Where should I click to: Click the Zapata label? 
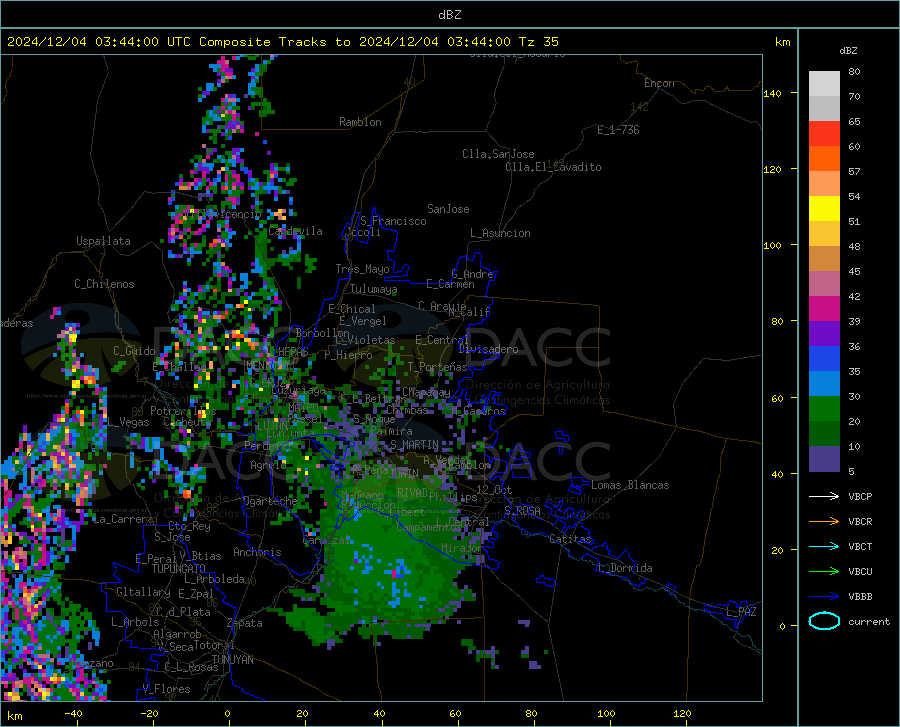pos(245,623)
